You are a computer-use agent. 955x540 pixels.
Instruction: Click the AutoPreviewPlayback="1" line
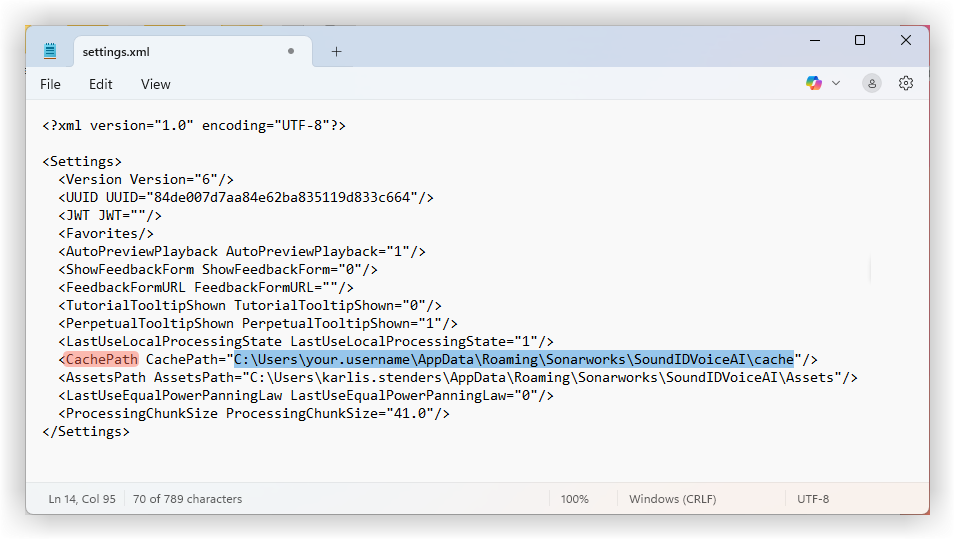[x=242, y=252]
